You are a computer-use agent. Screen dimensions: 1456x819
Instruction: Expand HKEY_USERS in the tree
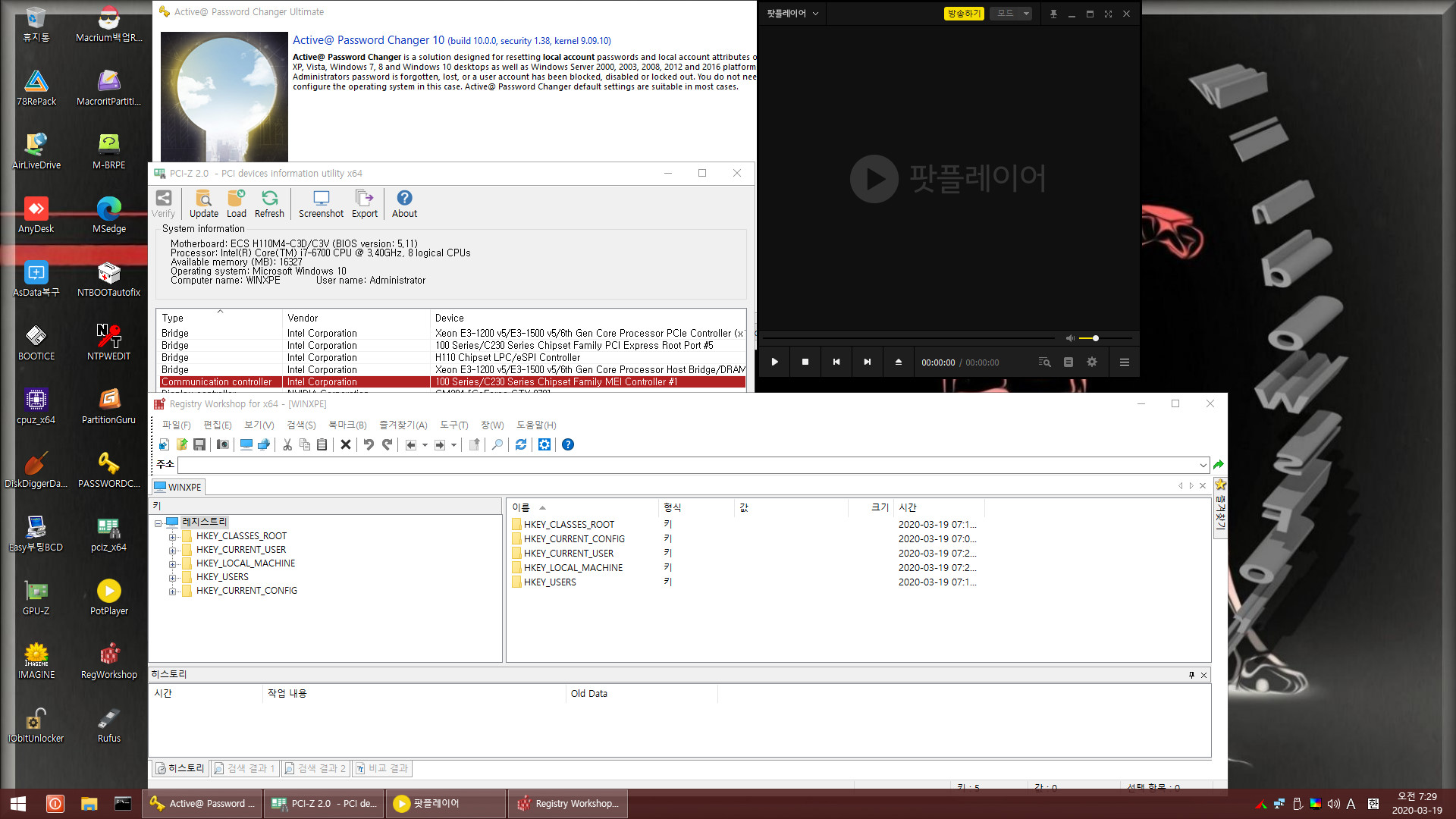pos(172,577)
